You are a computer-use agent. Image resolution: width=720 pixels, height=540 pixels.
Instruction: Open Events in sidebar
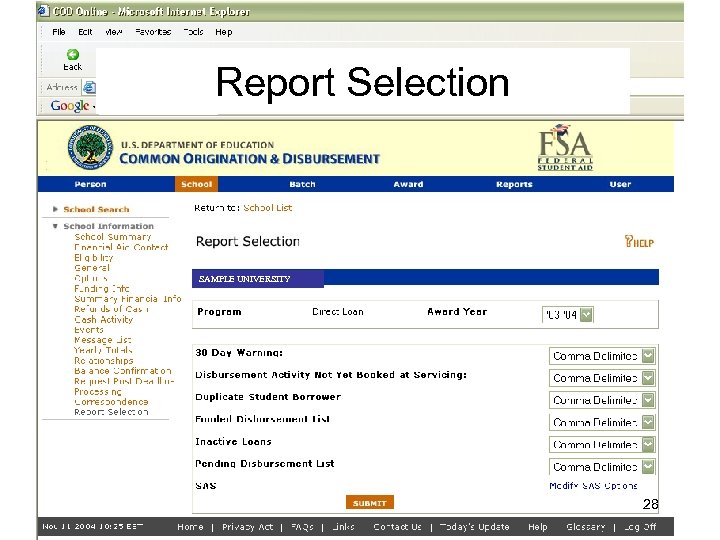(89, 330)
